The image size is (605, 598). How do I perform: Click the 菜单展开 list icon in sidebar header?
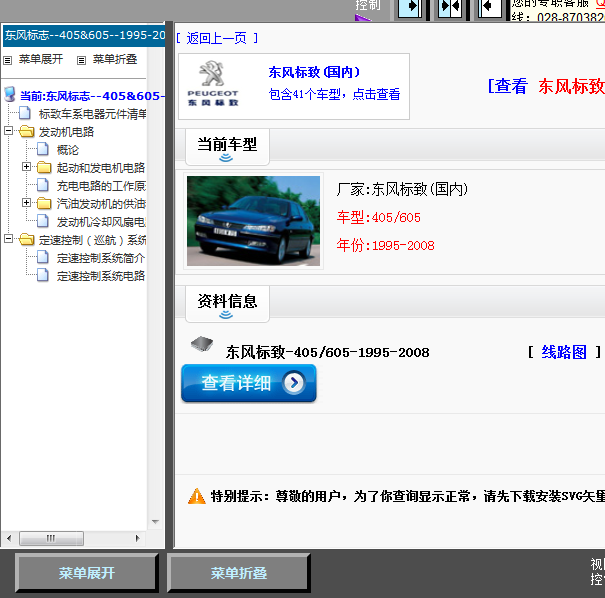(x=8, y=60)
